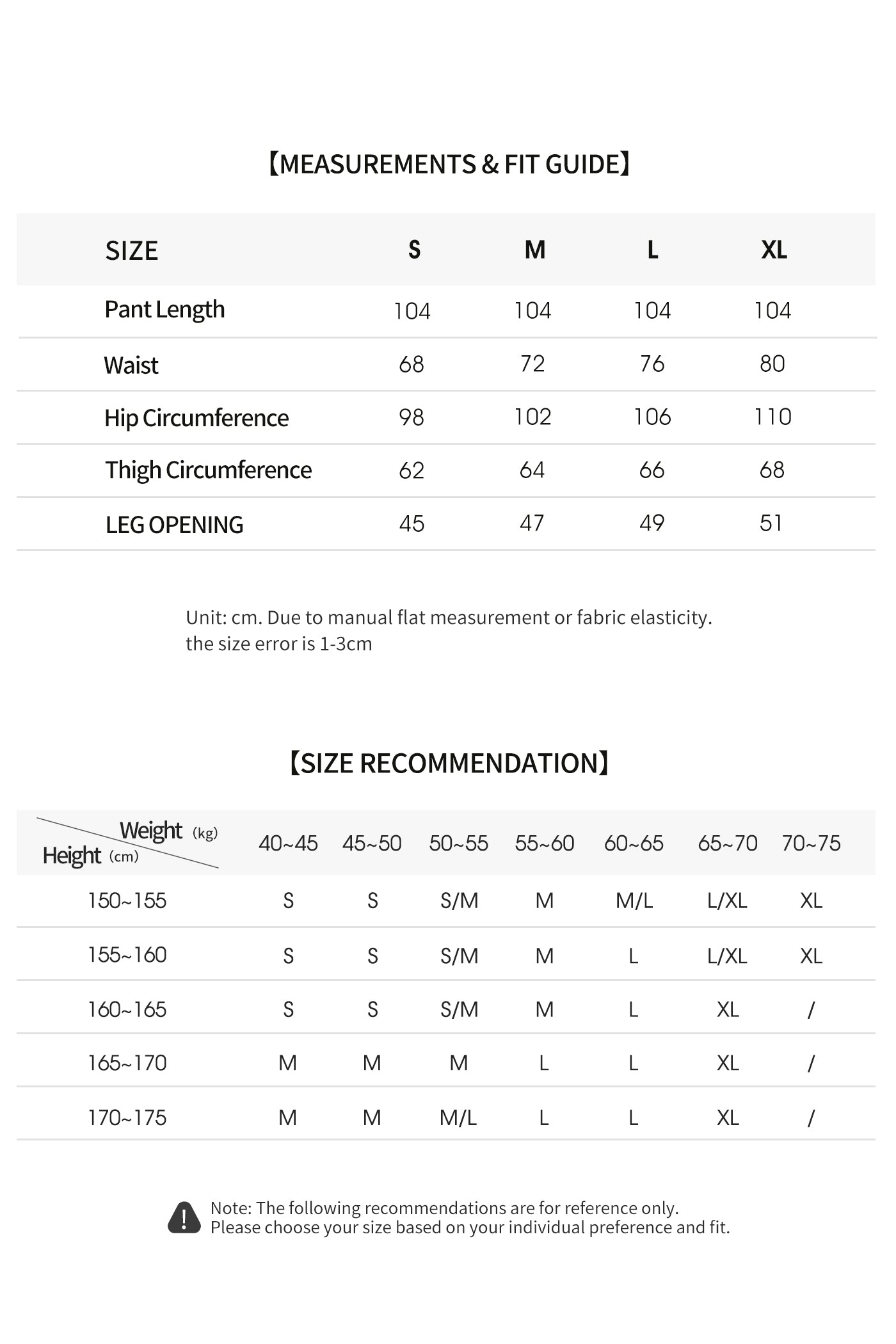Click the LEG OPENING row label
896x1344 pixels.
pos(174,525)
